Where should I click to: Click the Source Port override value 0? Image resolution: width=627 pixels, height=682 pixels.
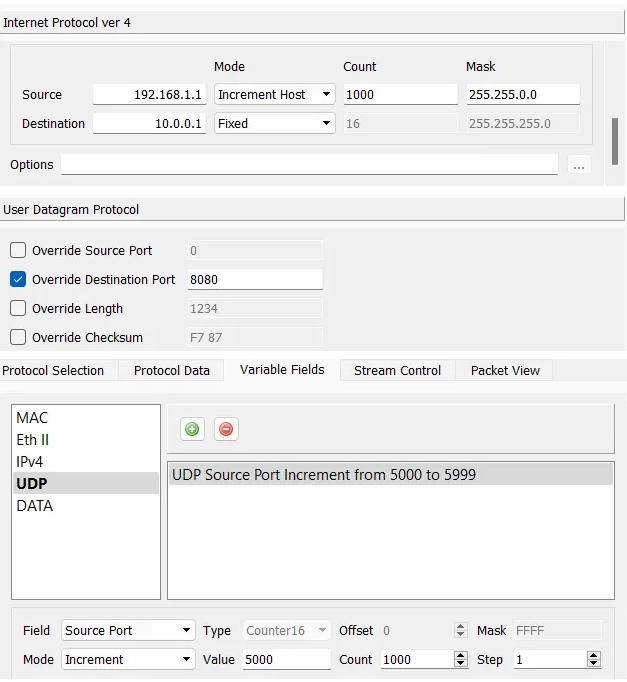click(x=255, y=251)
